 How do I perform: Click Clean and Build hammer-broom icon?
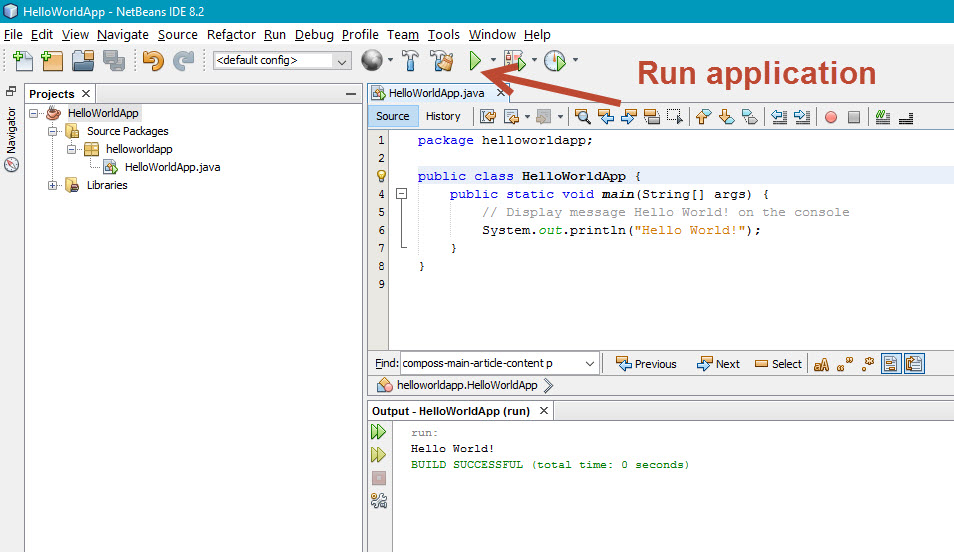click(x=442, y=61)
